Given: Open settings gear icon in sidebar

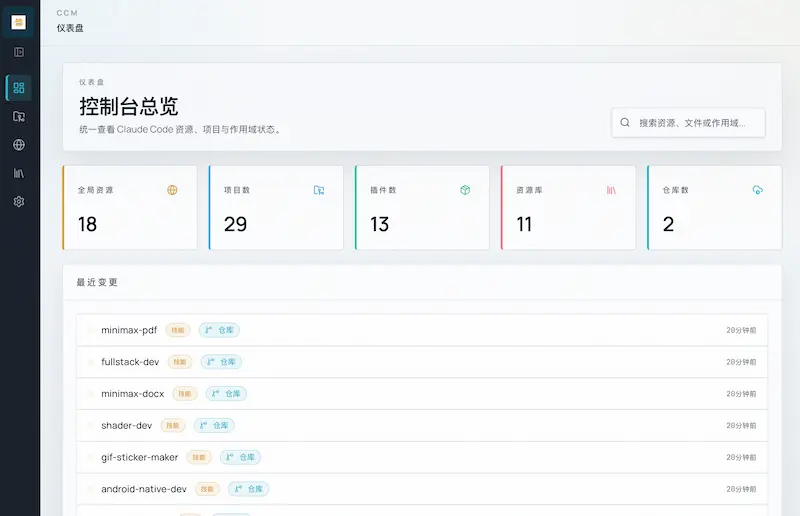Looking at the screenshot, I should 19,201.
